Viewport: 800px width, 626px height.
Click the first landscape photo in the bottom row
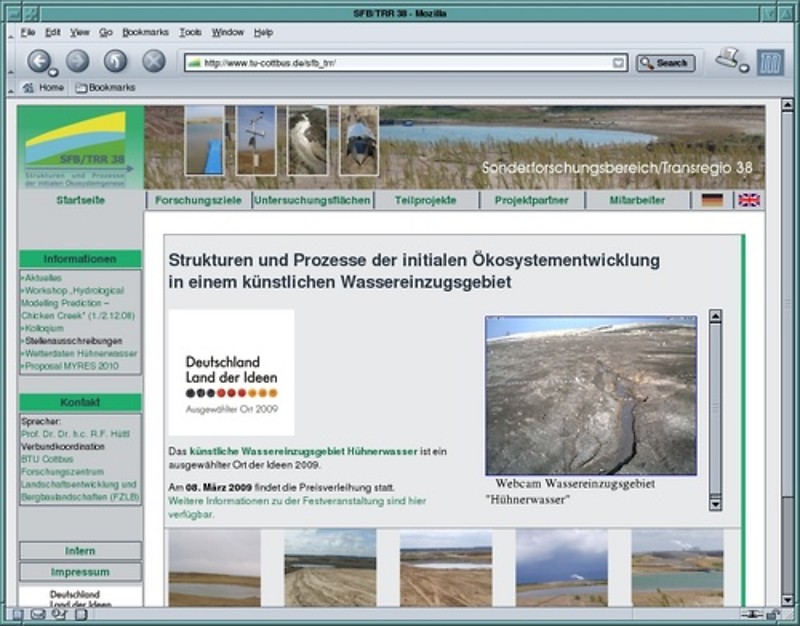(x=214, y=568)
